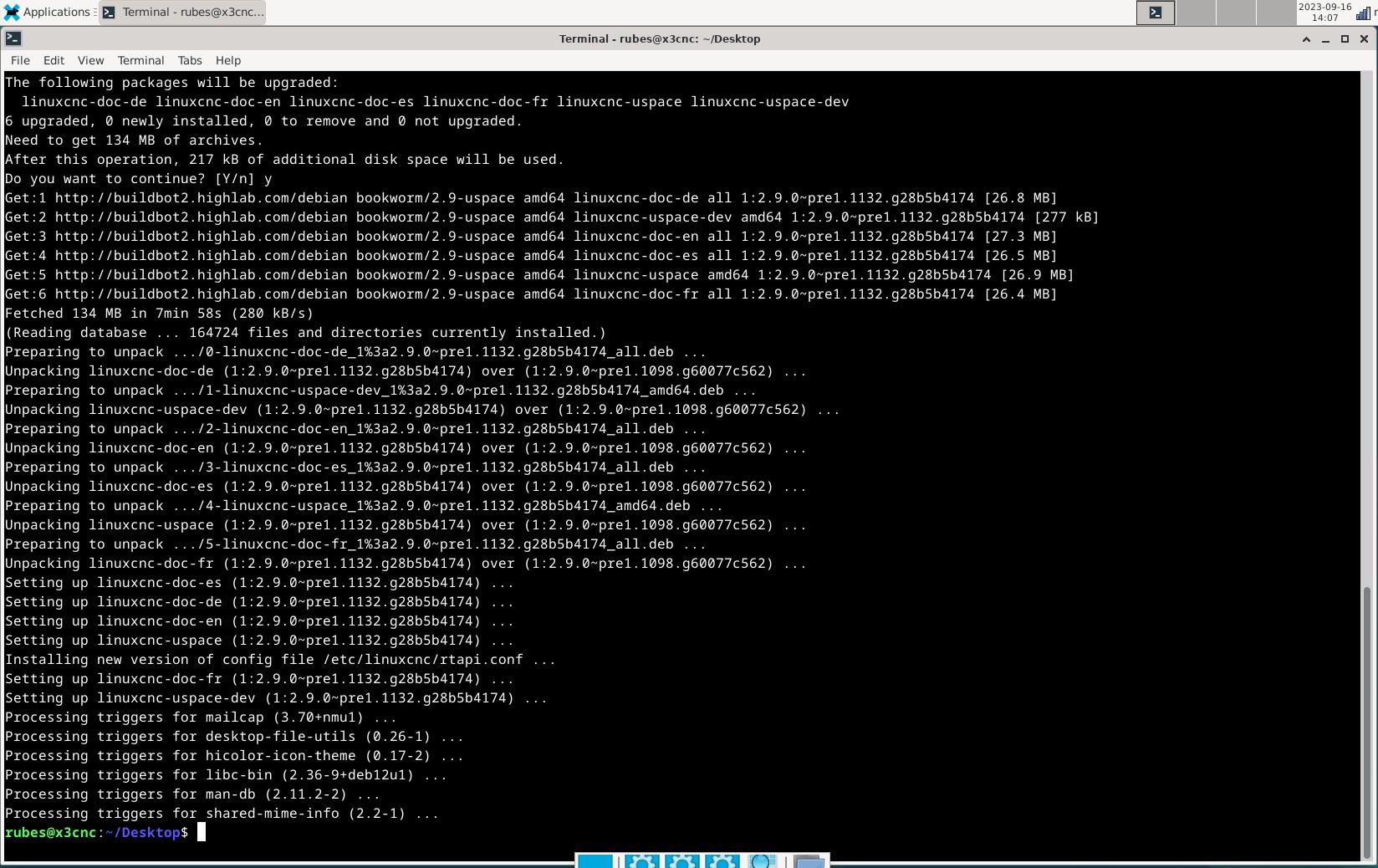Open the View menu
This screenshot has width=1378, height=868.
click(90, 60)
